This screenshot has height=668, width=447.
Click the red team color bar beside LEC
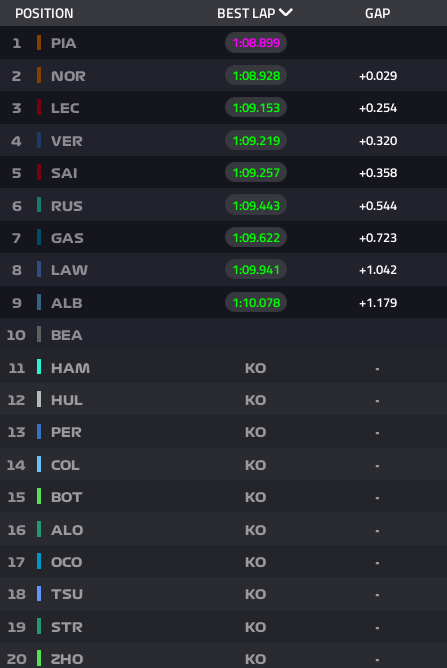[x=39, y=107]
